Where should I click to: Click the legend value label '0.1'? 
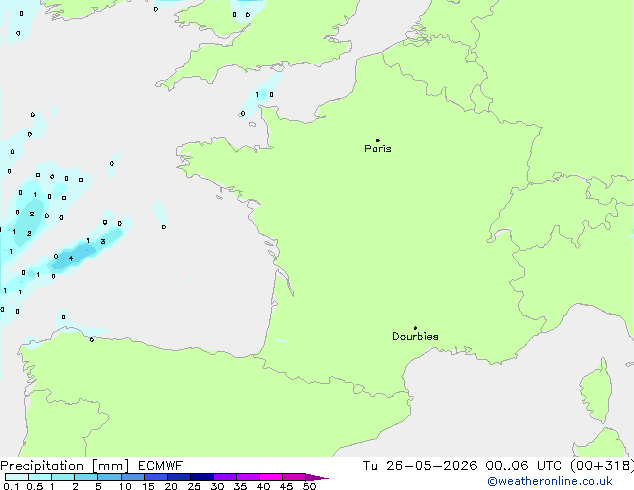11,486
